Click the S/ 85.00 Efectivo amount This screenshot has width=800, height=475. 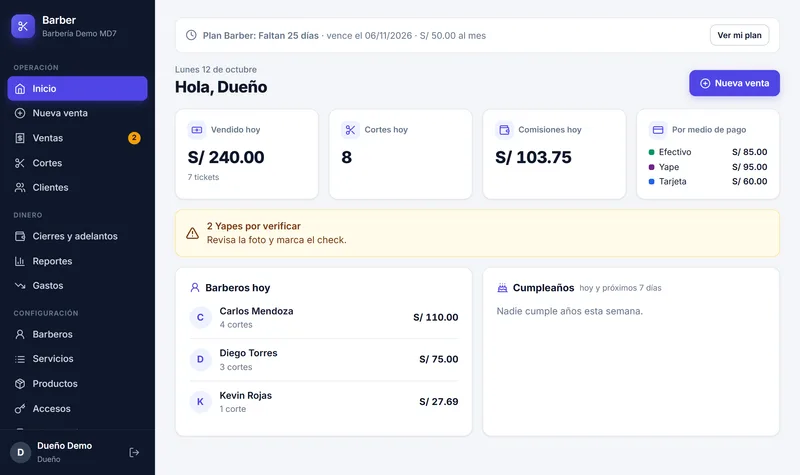pyautogui.click(x=749, y=152)
